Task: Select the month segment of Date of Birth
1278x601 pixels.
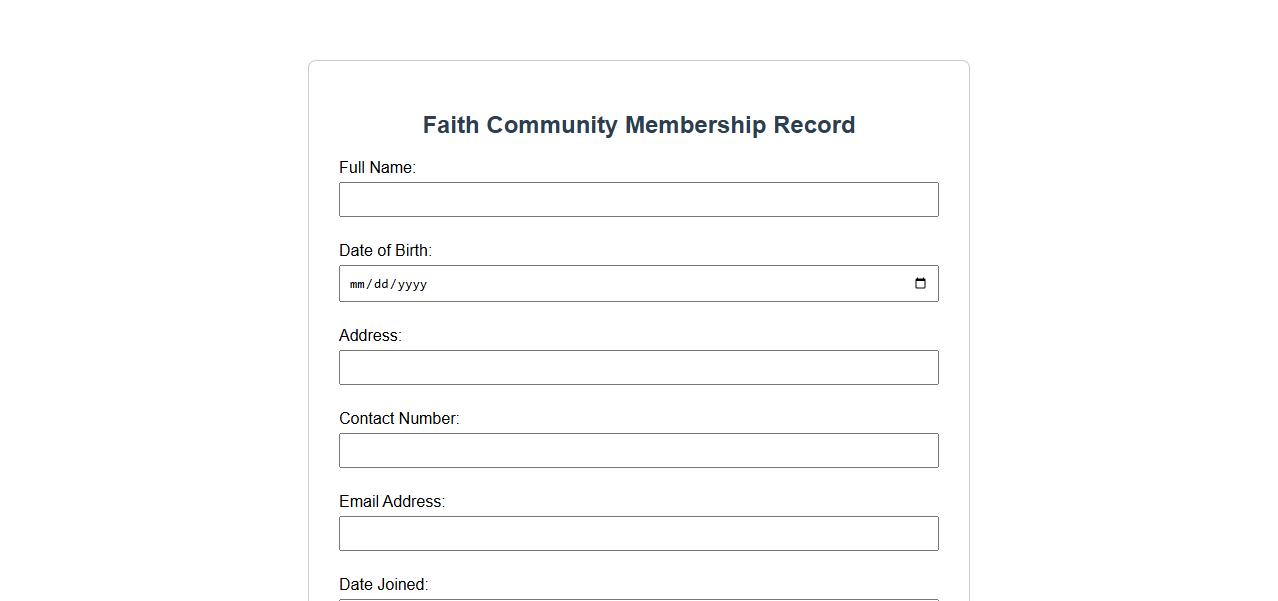Action: [357, 285]
